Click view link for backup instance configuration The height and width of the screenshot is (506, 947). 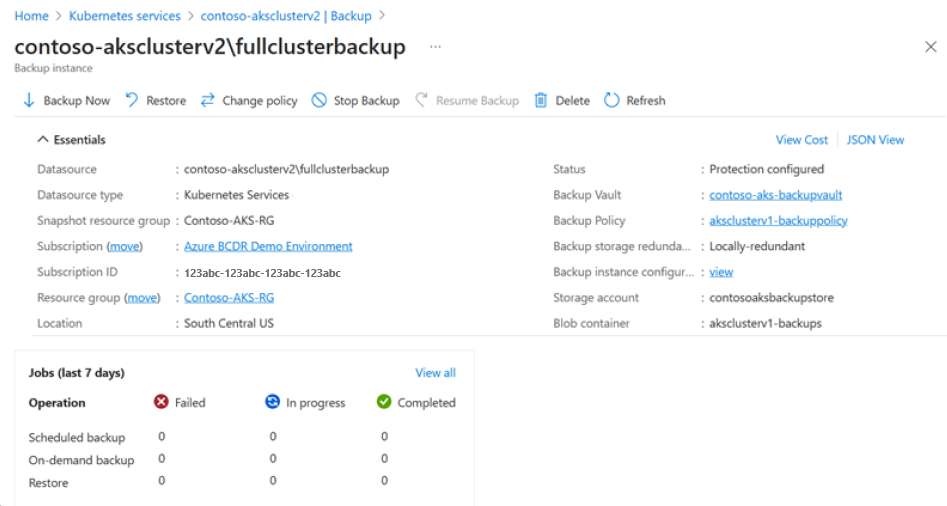pyautogui.click(x=721, y=272)
